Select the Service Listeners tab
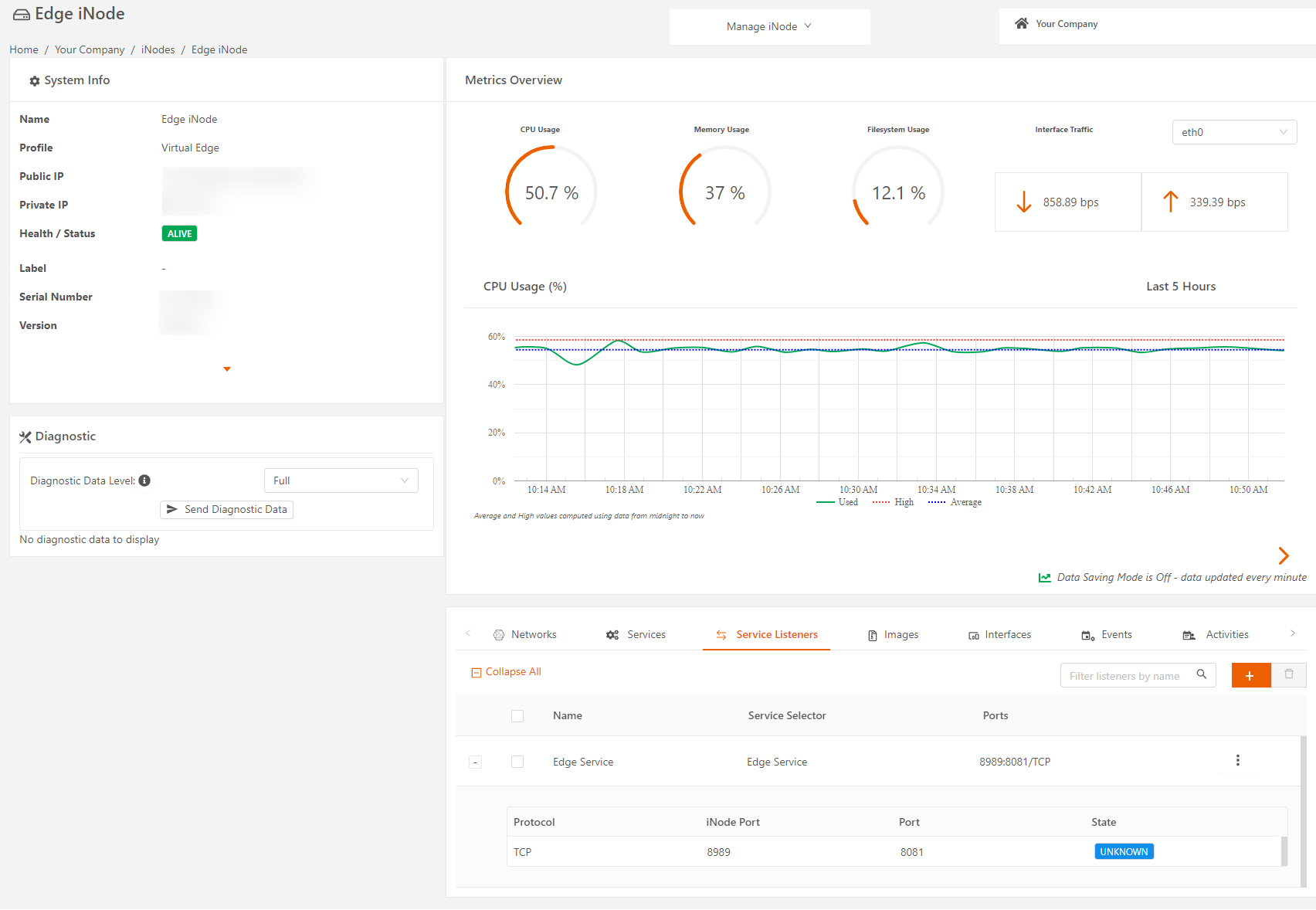This screenshot has width=1316, height=910. point(766,635)
